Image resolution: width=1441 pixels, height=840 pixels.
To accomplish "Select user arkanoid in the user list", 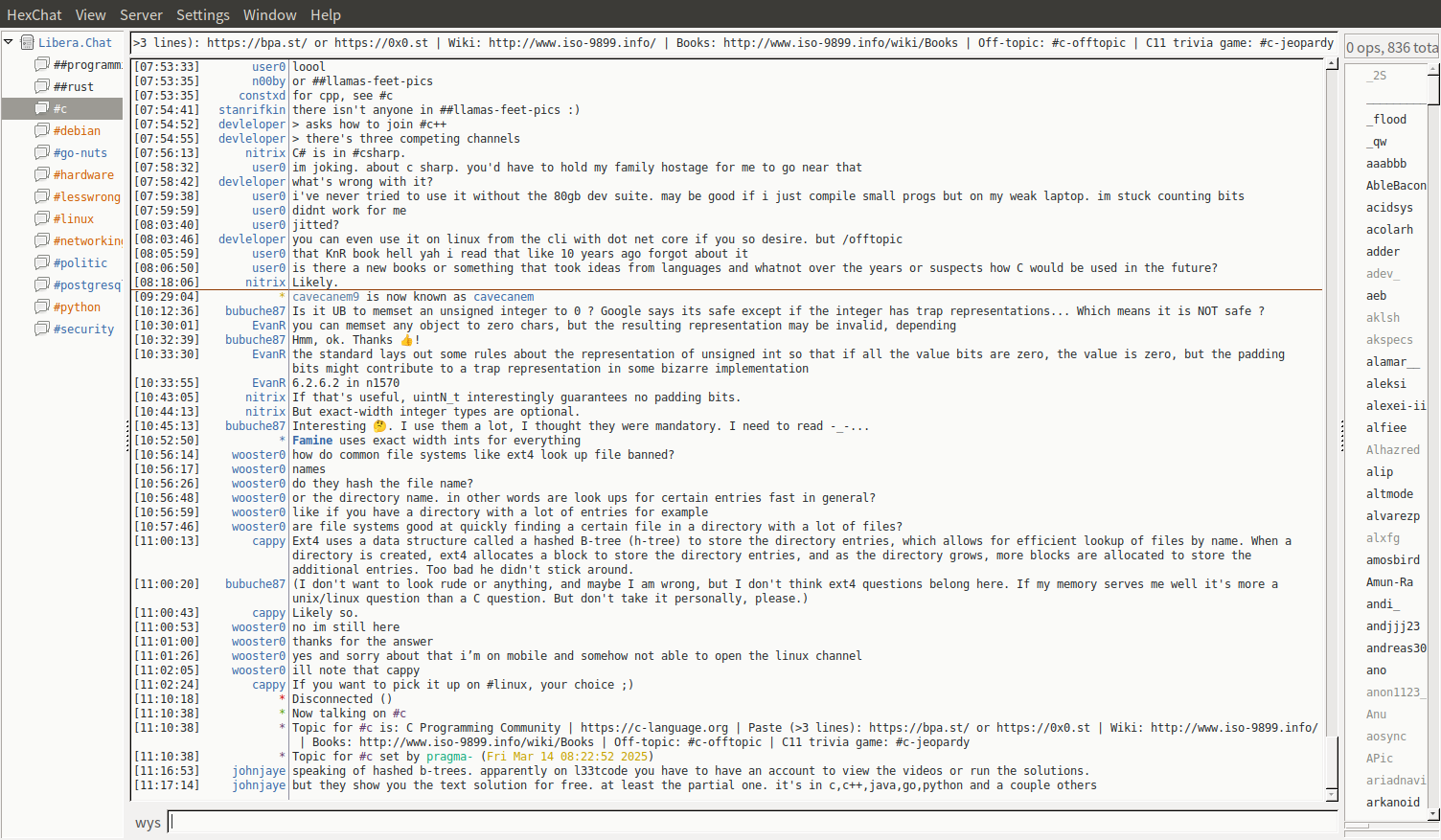I will 1393,803.
